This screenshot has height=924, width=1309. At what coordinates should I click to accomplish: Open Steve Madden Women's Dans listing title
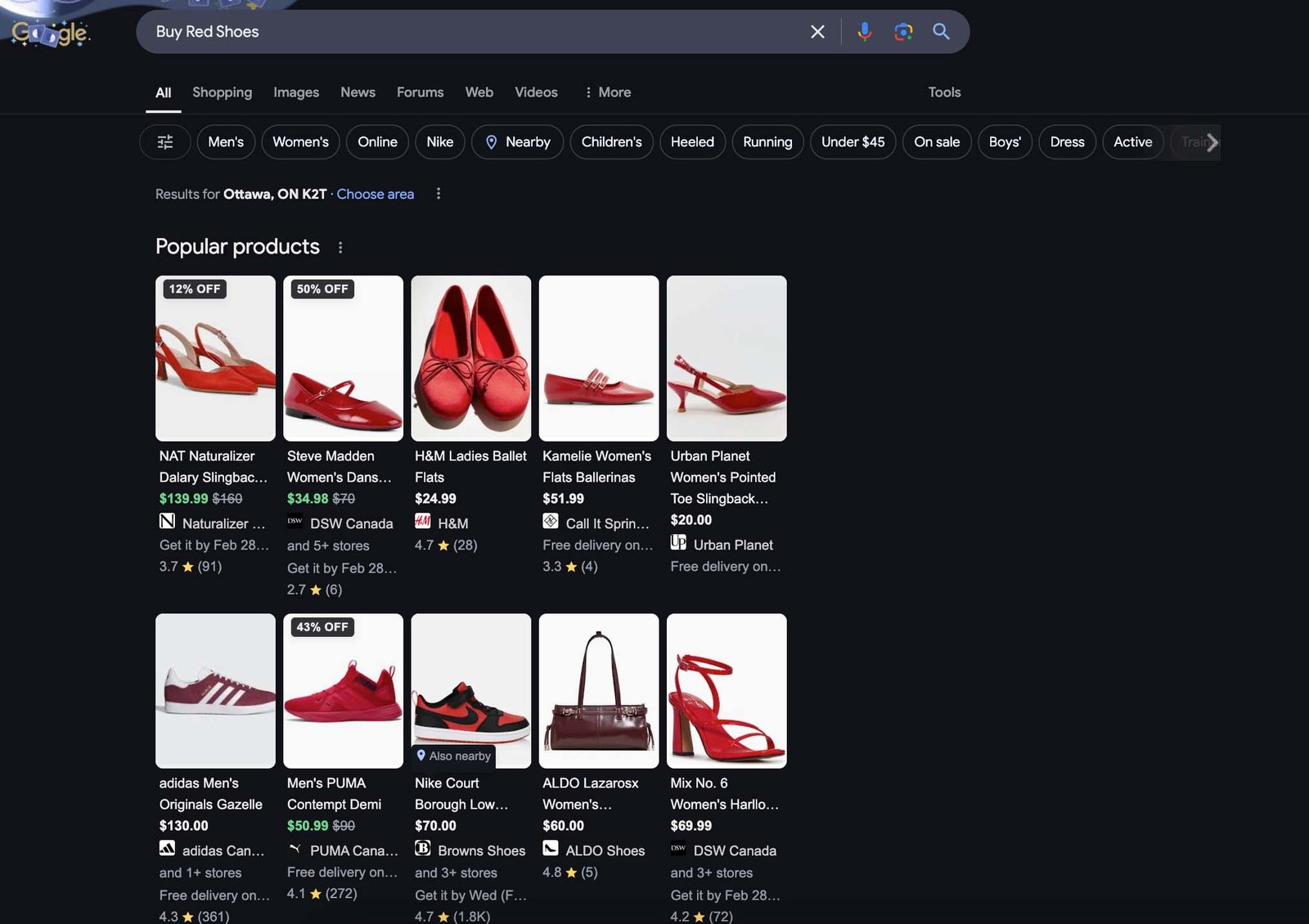[x=340, y=466]
